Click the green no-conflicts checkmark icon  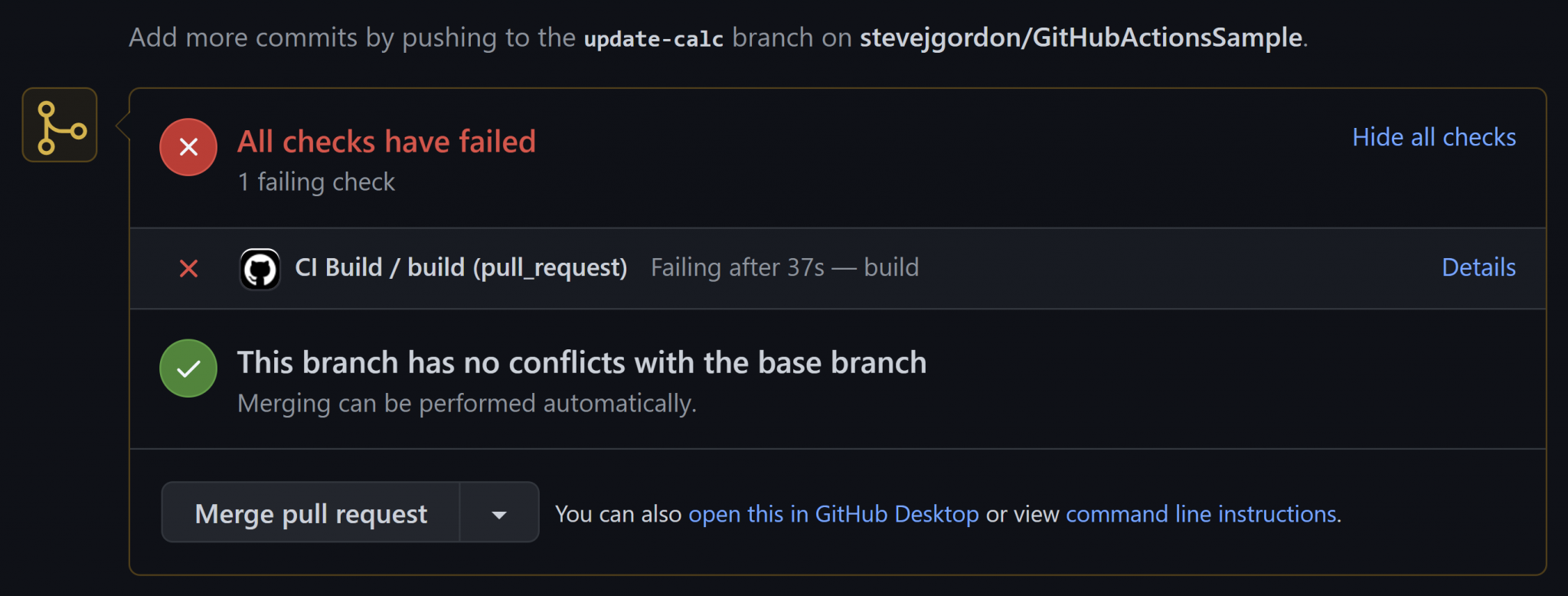click(x=188, y=368)
